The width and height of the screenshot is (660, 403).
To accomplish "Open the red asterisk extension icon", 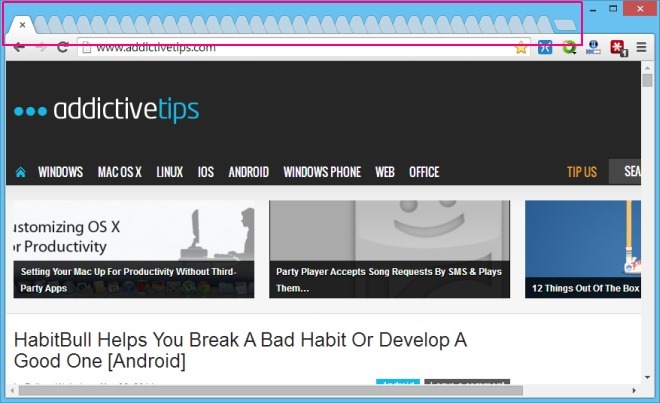I will coord(618,48).
